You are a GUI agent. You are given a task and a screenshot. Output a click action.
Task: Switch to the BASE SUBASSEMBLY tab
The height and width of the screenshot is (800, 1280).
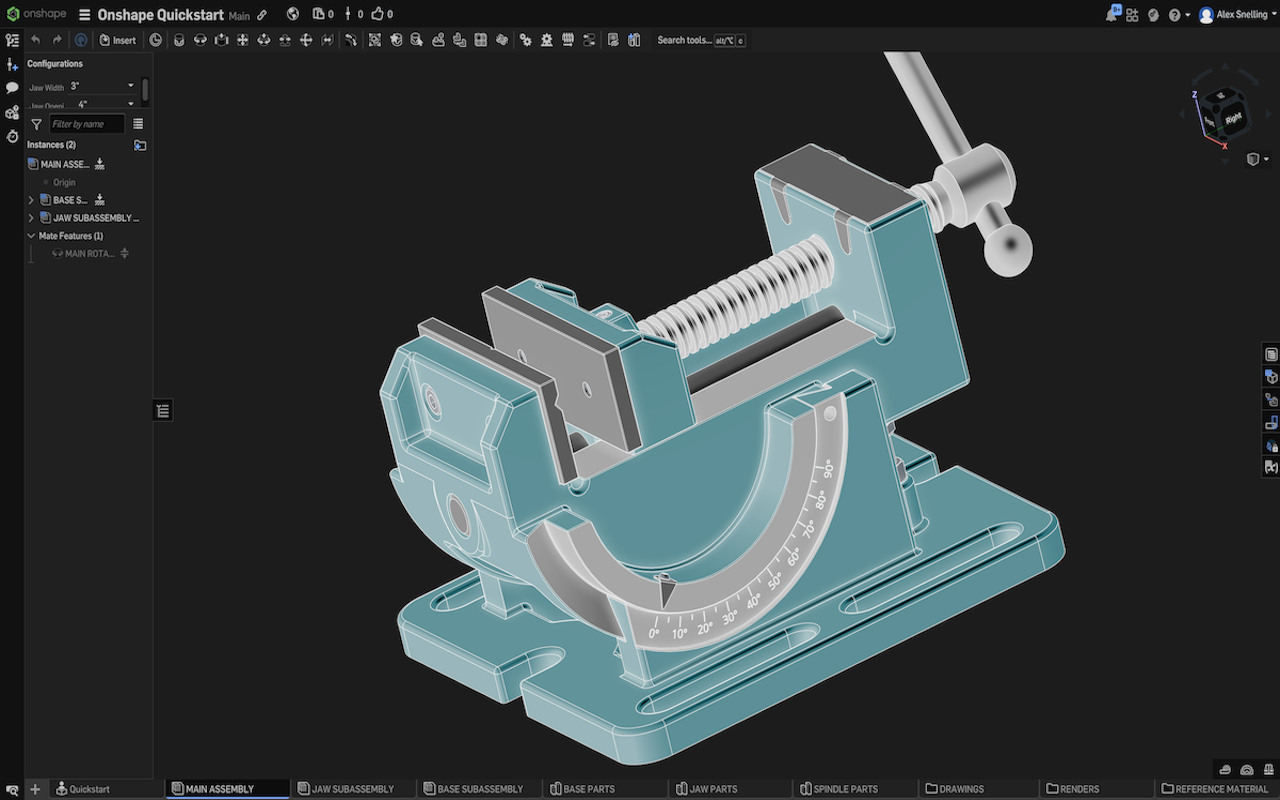pos(480,789)
